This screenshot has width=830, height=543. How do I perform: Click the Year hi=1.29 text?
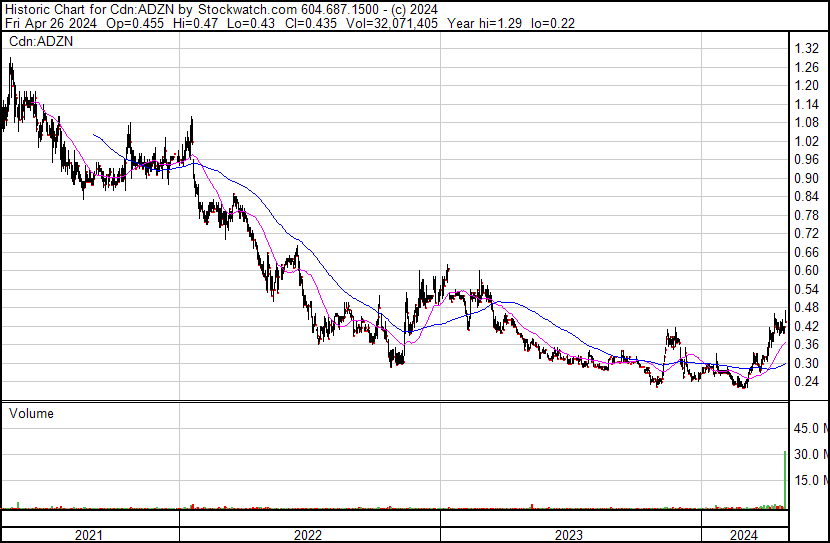484,23
